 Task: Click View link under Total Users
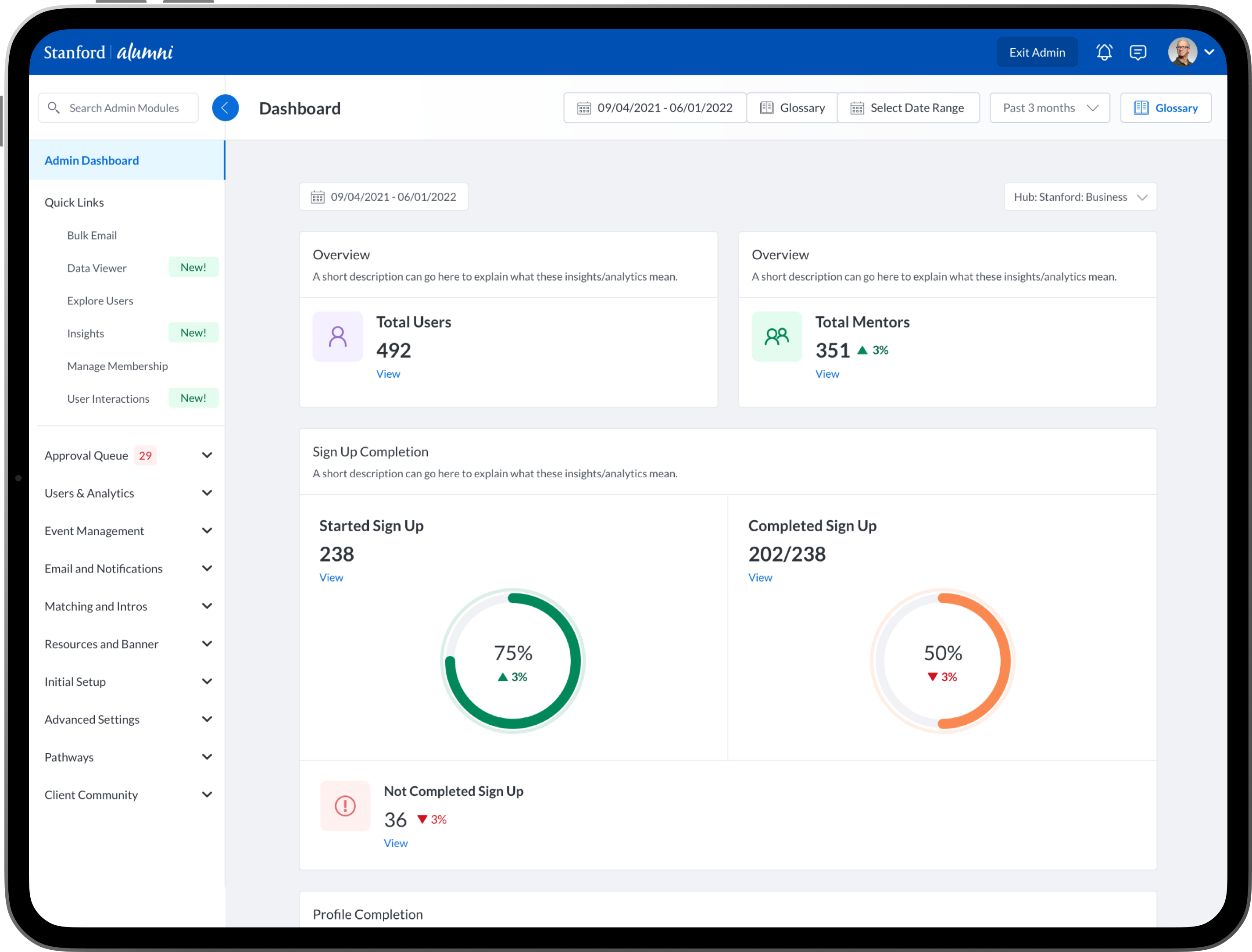388,374
